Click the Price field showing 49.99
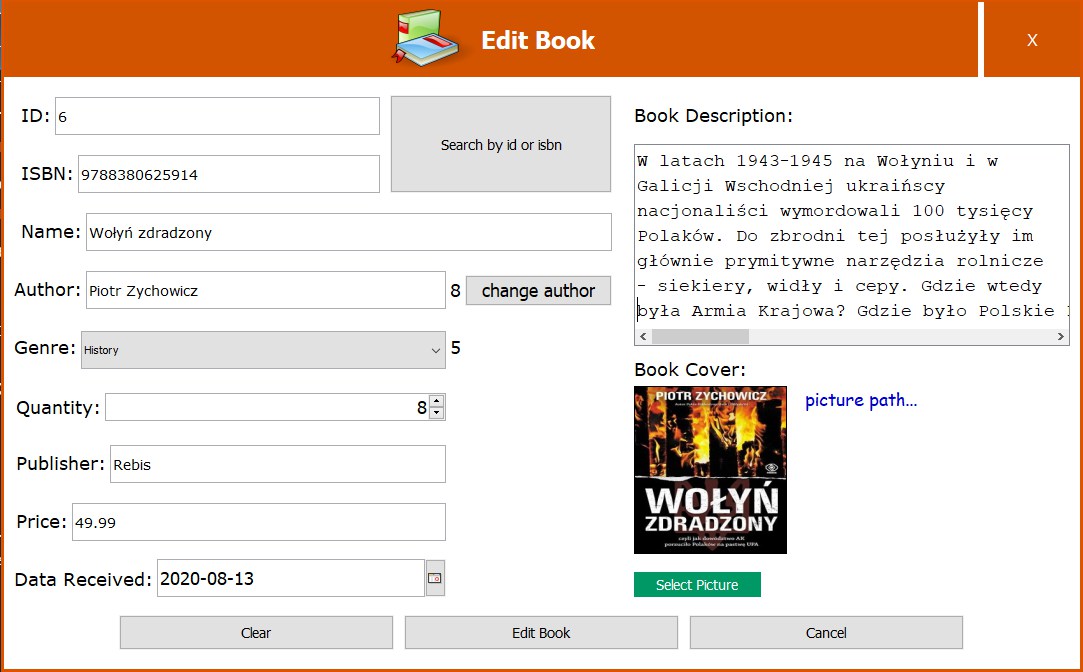Image resolution: width=1083 pixels, height=672 pixels. (259, 522)
